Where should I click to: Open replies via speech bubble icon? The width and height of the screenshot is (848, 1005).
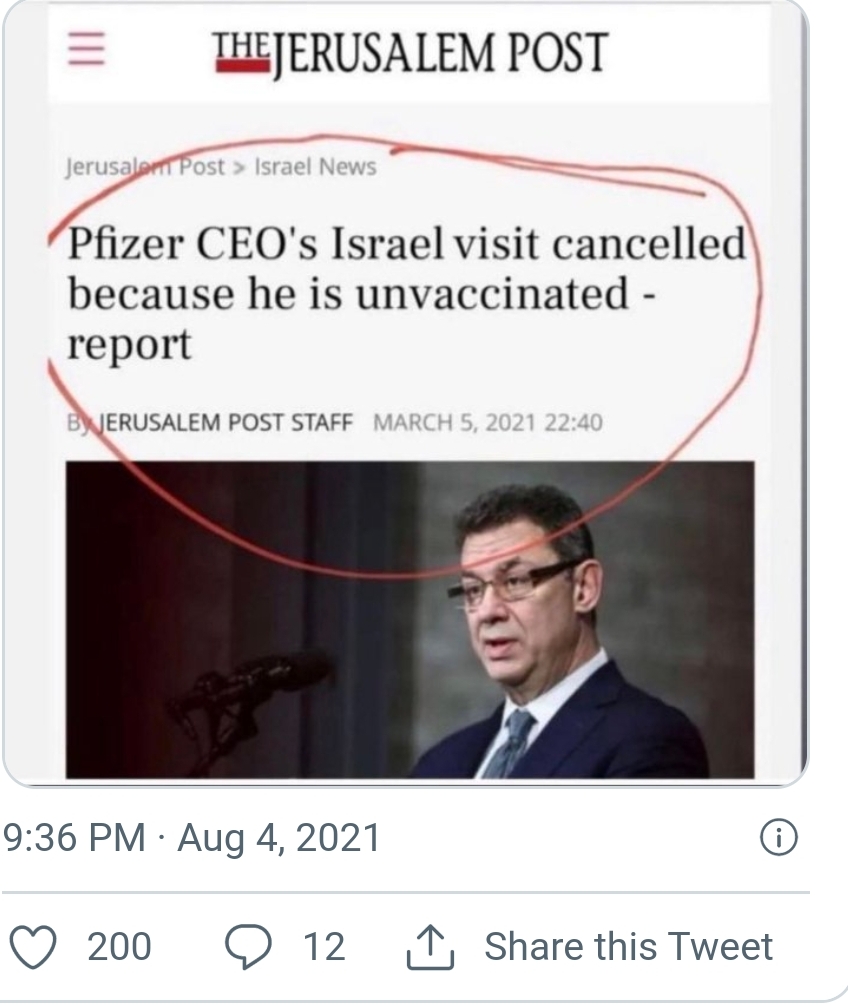(248, 947)
